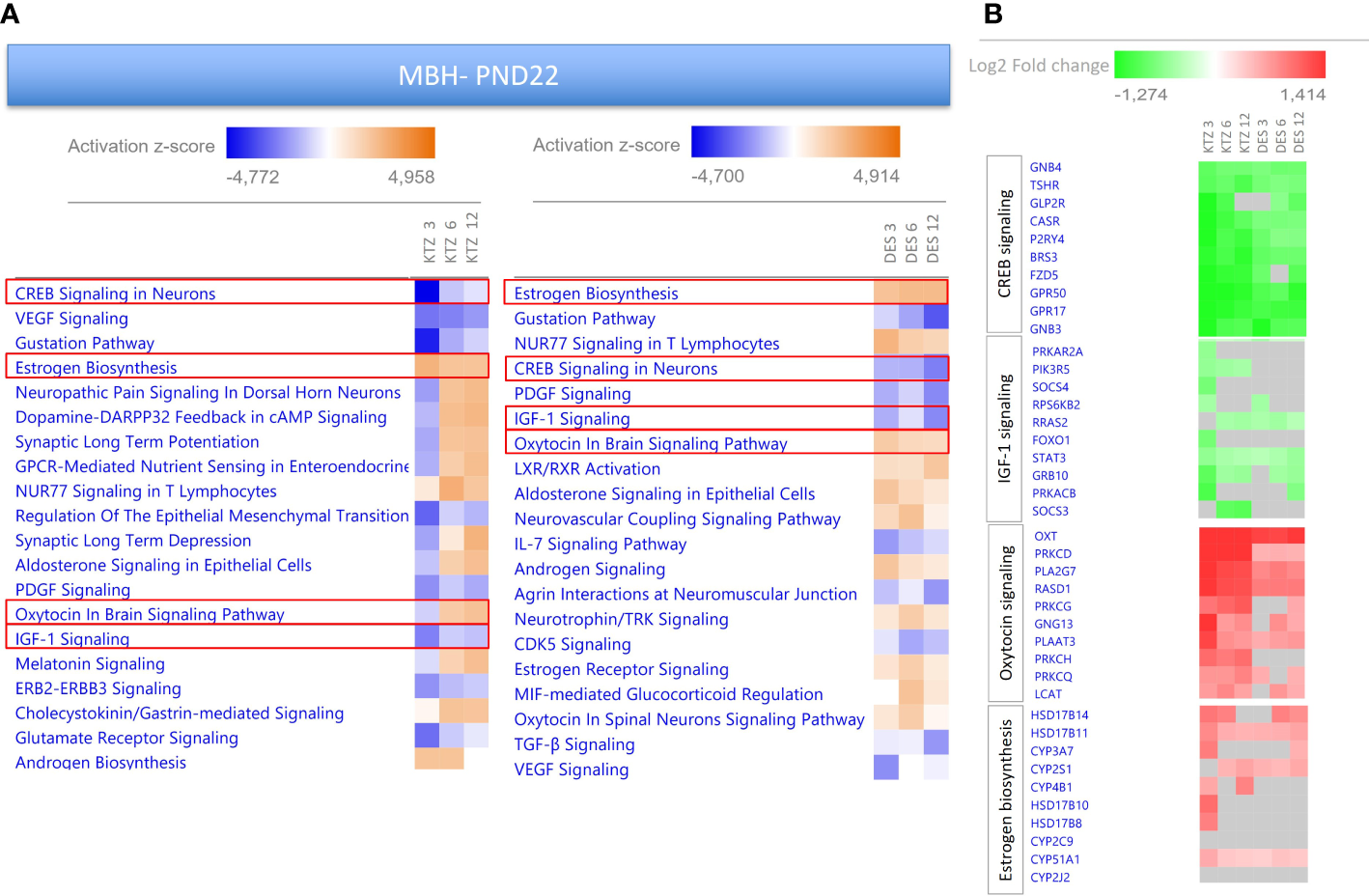
Task: Click the OXT gene label
Action: 1046,536
